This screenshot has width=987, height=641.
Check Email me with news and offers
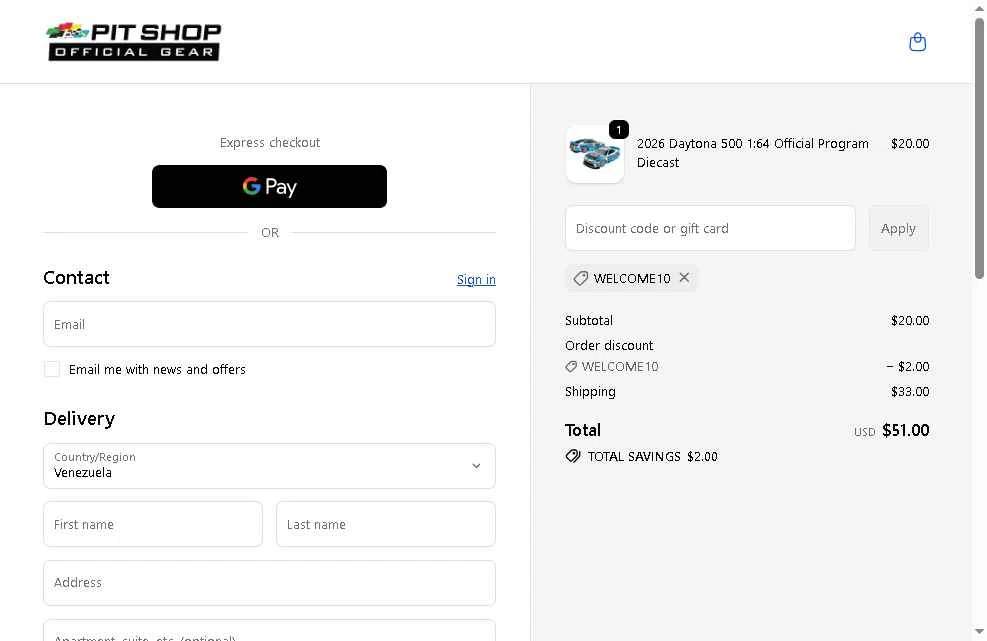[x=52, y=369]
